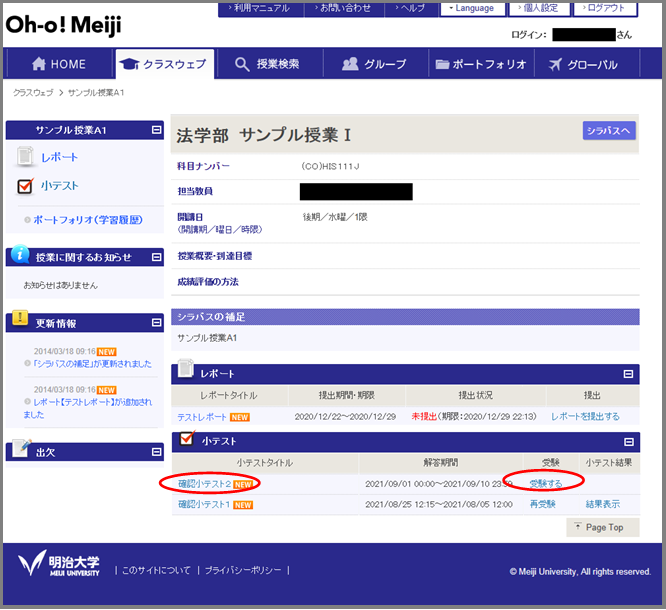
Task: Click the folder icon for ポートフォリオ
Action: (x=442, y=64)
